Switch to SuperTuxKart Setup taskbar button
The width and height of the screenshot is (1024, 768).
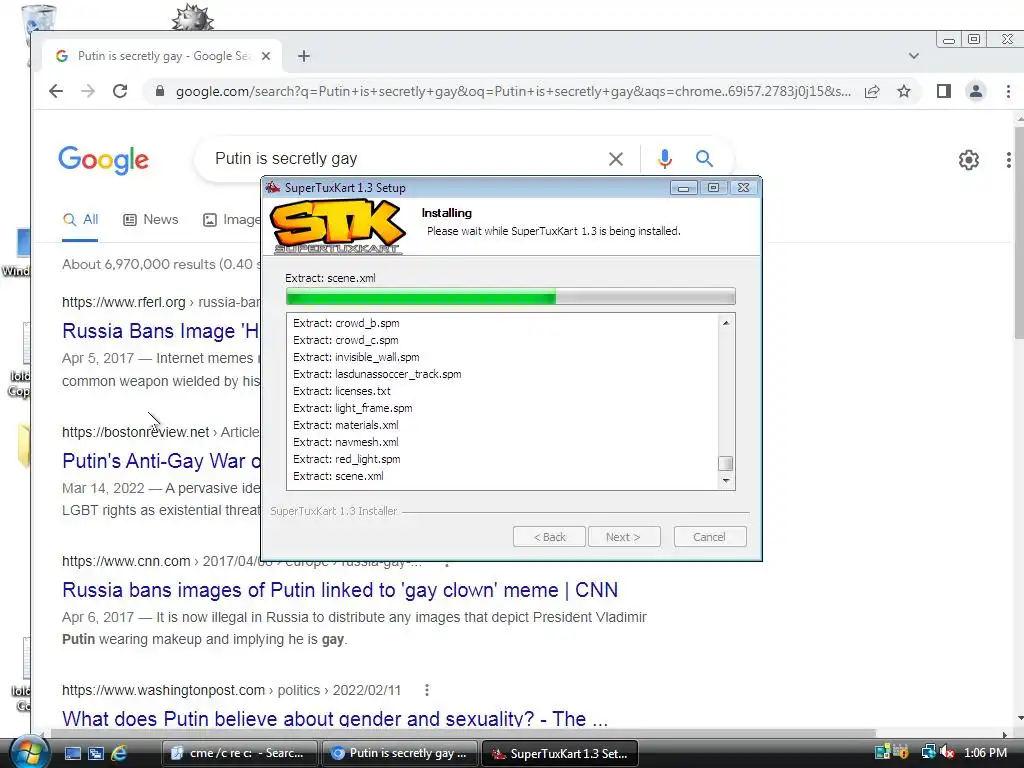560,753
